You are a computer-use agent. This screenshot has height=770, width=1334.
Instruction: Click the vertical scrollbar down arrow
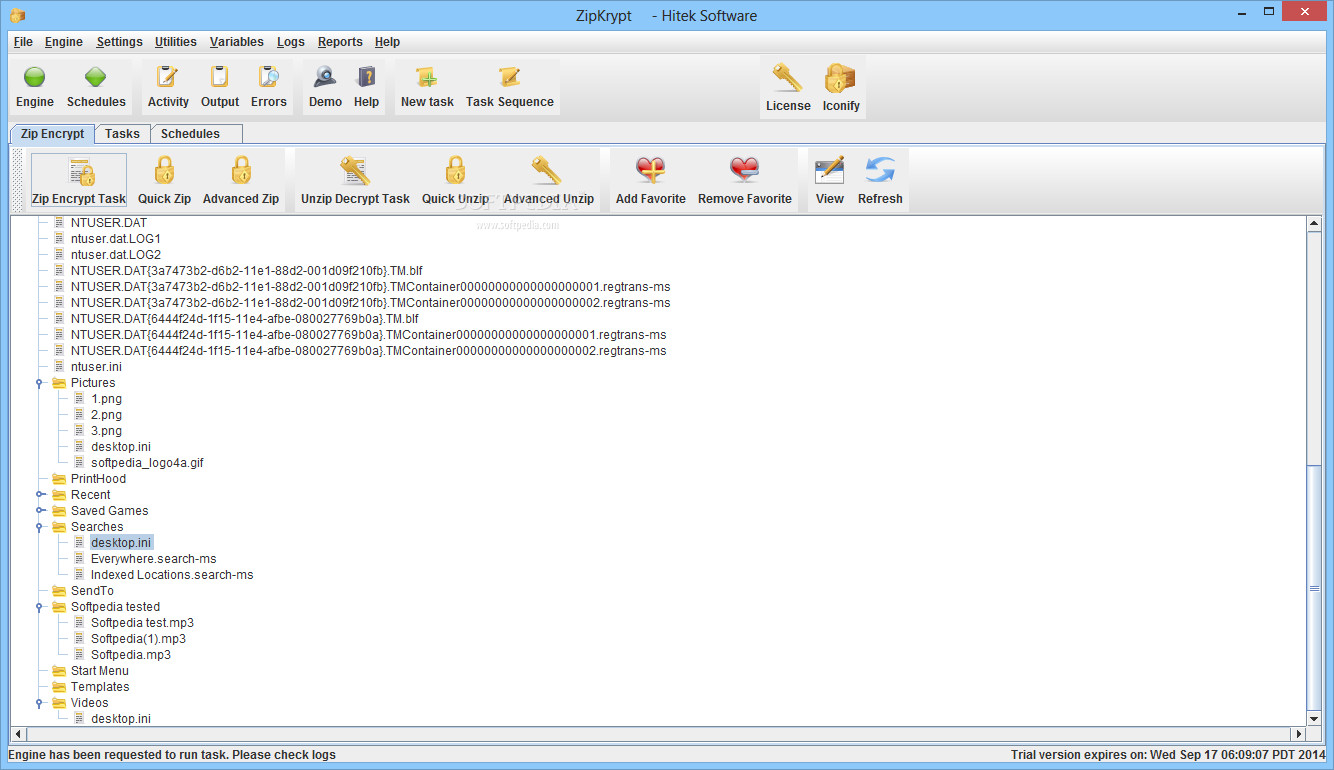tap(1314, 718)
